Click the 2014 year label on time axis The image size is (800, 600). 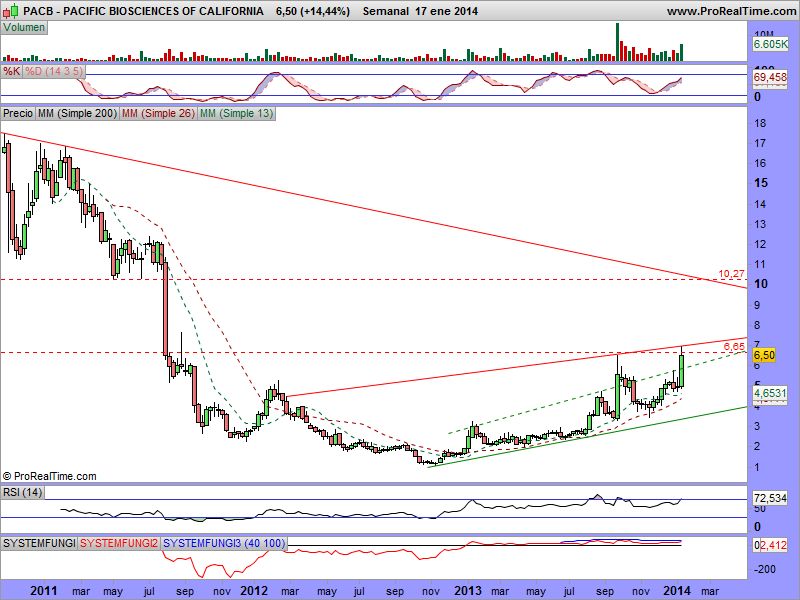[x=677, y=591]
